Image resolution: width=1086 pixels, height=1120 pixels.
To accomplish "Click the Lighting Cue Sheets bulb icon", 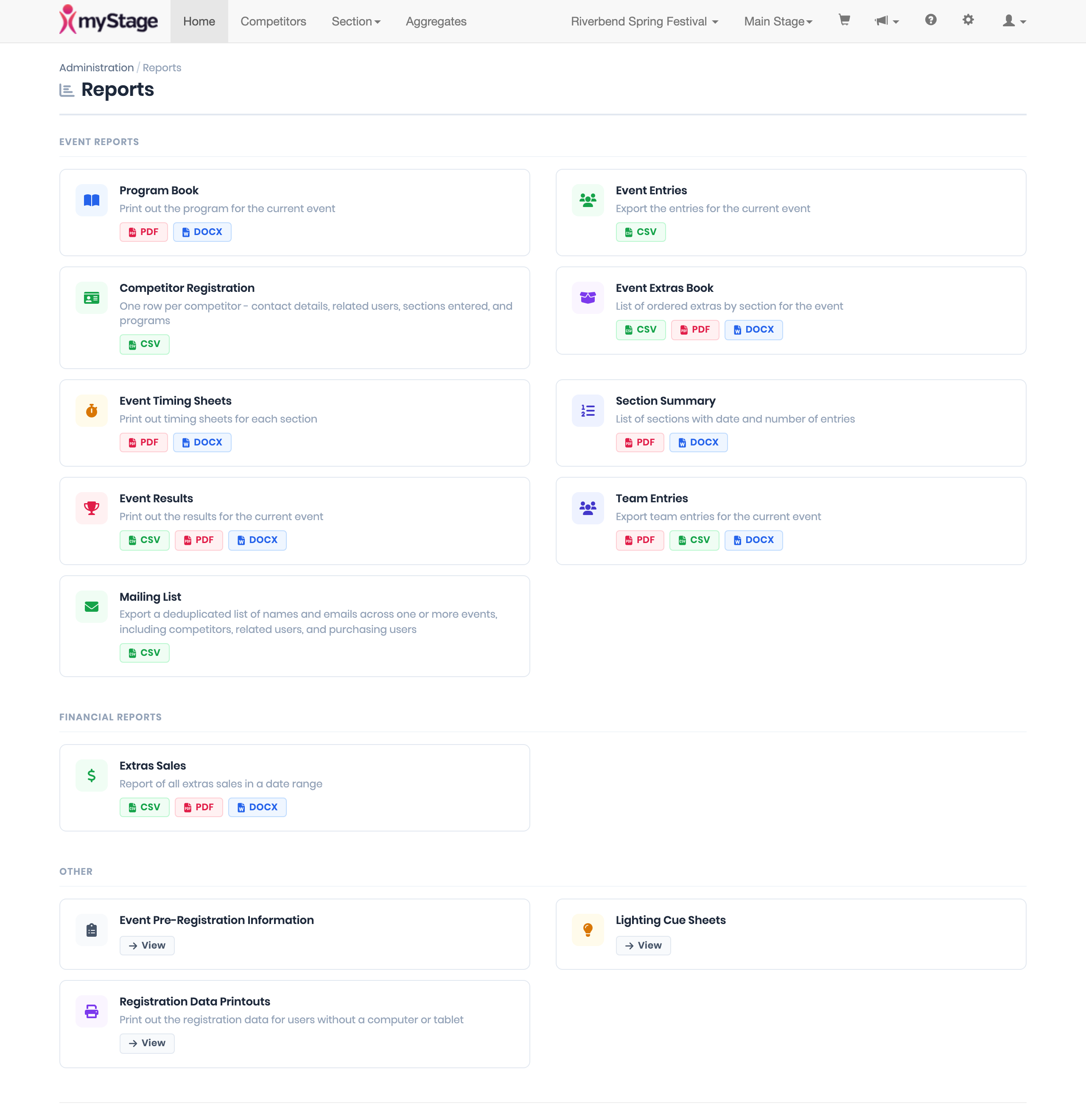I will [x=588, y=930].
